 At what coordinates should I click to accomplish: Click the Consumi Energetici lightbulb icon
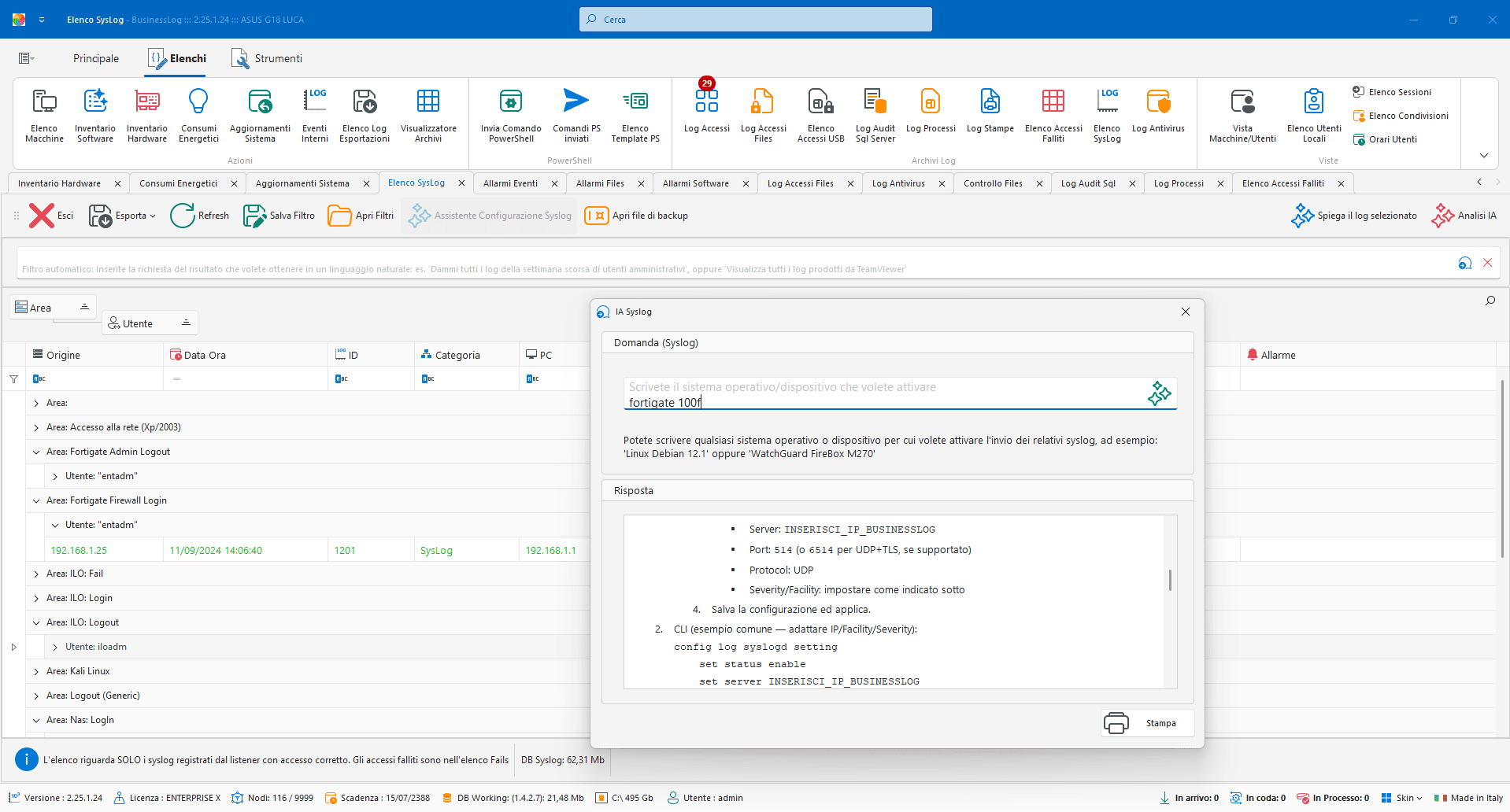198,101
